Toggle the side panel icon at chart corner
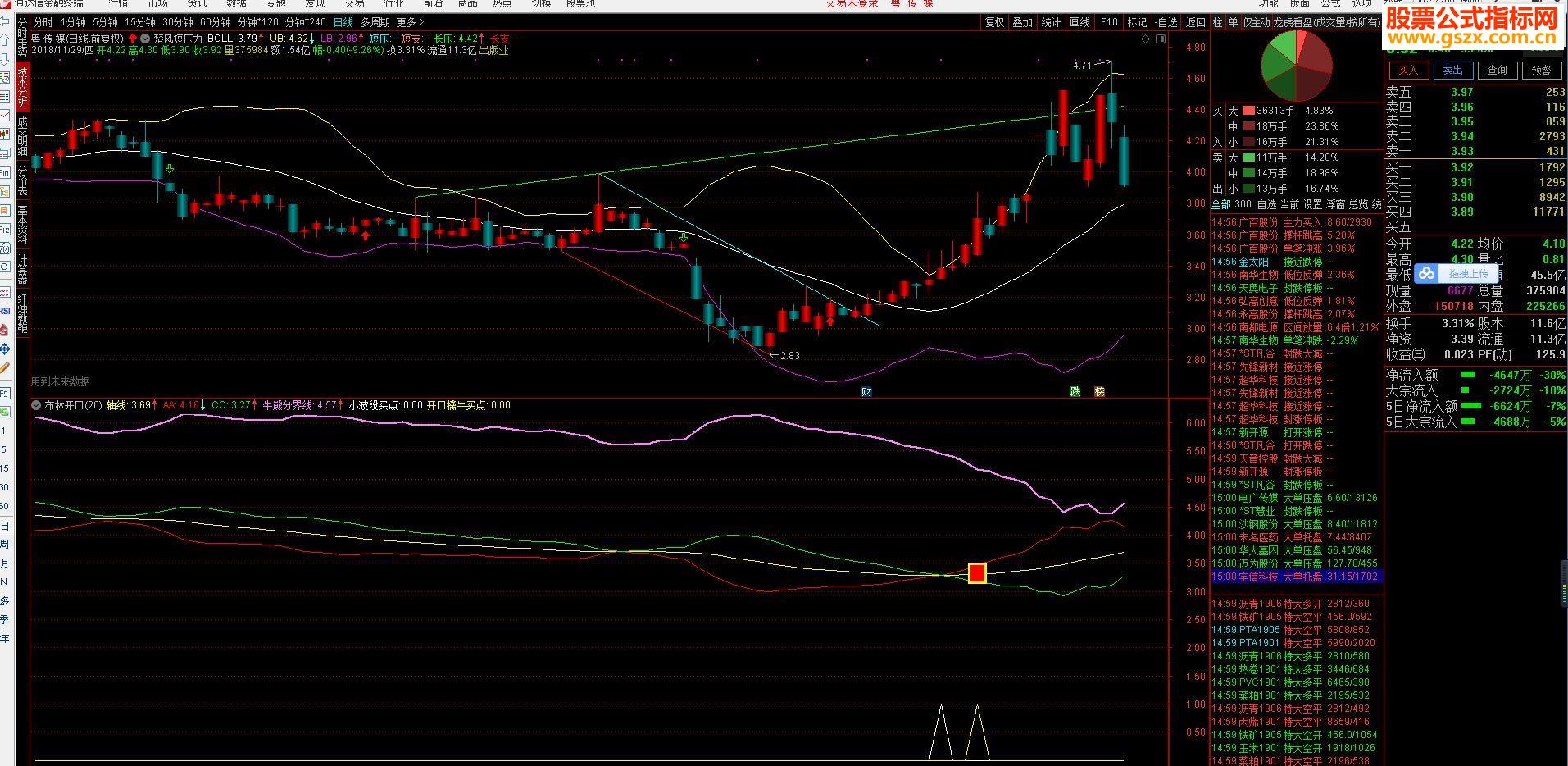Screen dimensions: 1568x766 click(1161, 39)
